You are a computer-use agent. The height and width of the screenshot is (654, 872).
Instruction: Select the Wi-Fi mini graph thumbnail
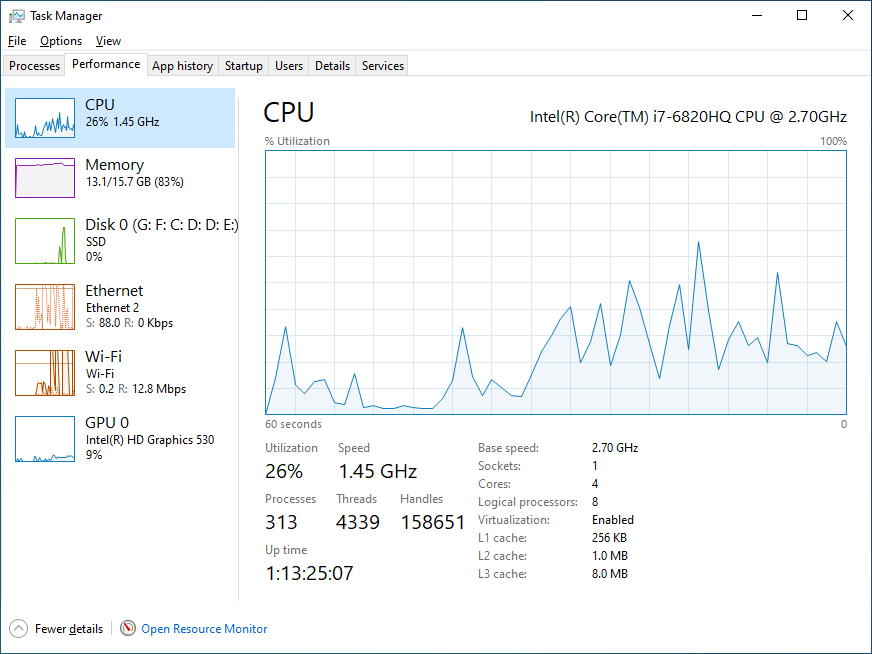[45, 373]
